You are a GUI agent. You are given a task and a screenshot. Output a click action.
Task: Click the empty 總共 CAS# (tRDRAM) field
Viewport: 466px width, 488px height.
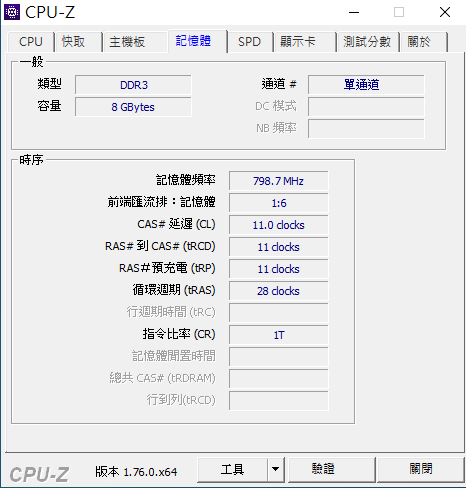click(279, 379)
